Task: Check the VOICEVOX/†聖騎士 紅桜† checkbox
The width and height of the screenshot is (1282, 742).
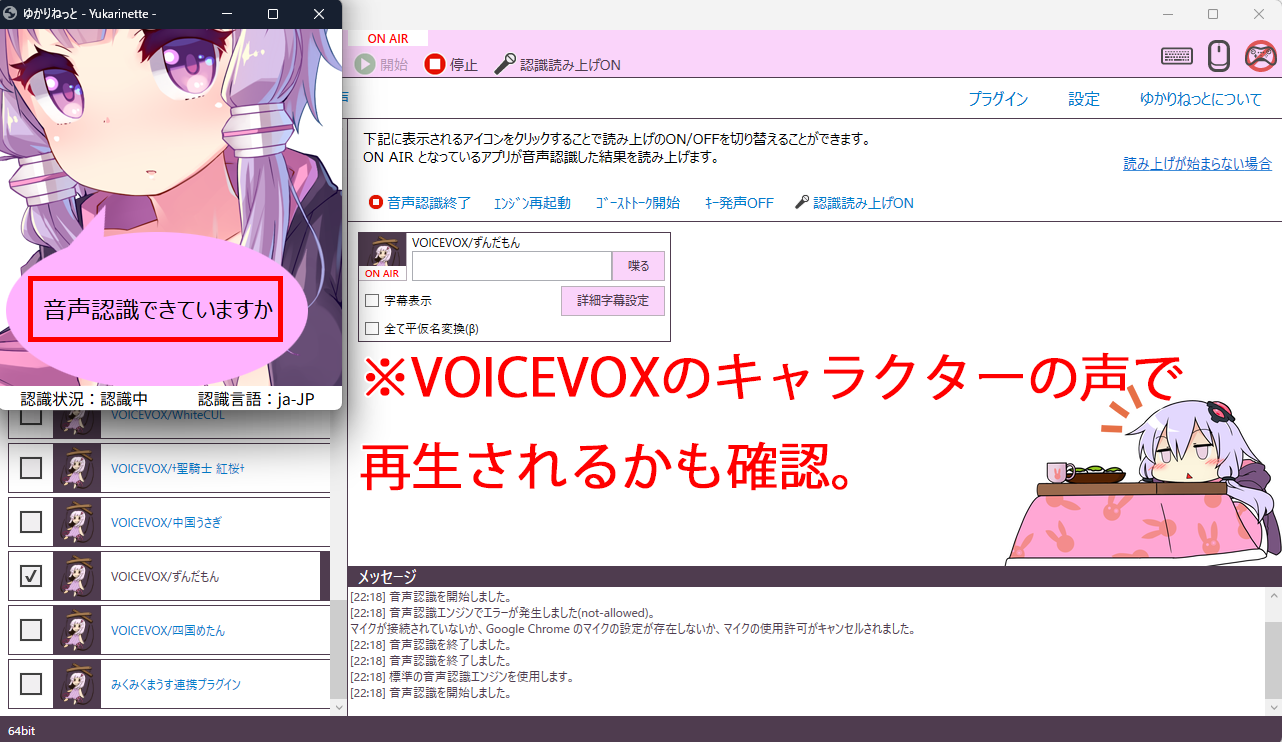Action: [x=31, y=467]
